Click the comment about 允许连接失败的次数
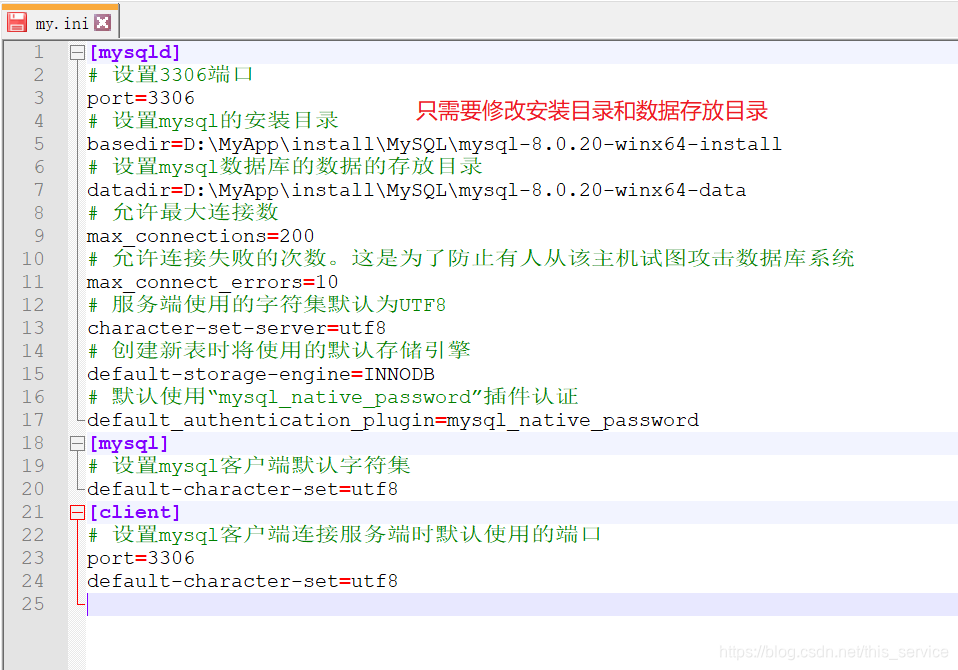Image resolution: width=958 pixels, height=670 pixels. [471, 259]
